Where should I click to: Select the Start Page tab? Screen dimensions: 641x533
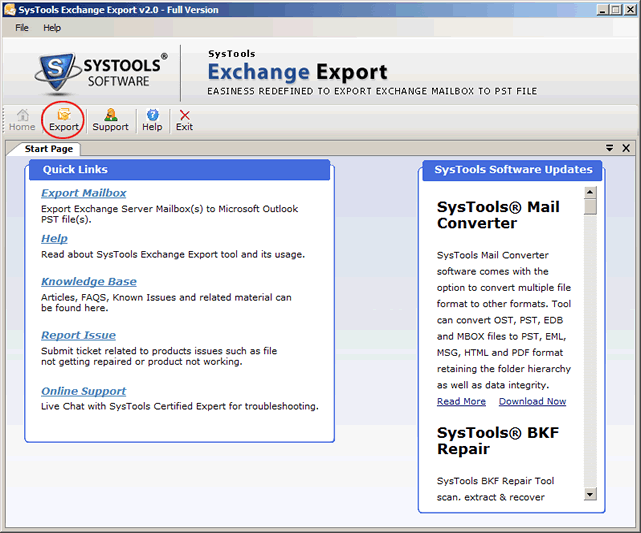48,149
